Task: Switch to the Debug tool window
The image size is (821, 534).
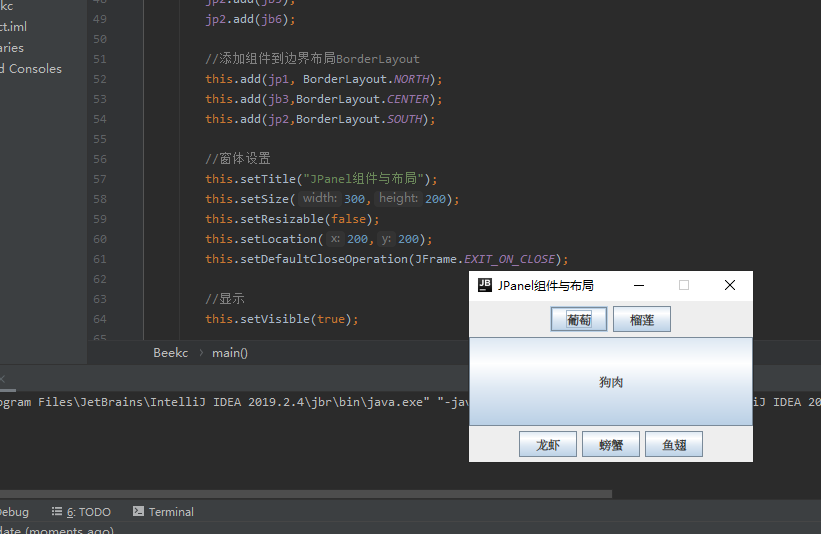Action: [x=12, y=512]
